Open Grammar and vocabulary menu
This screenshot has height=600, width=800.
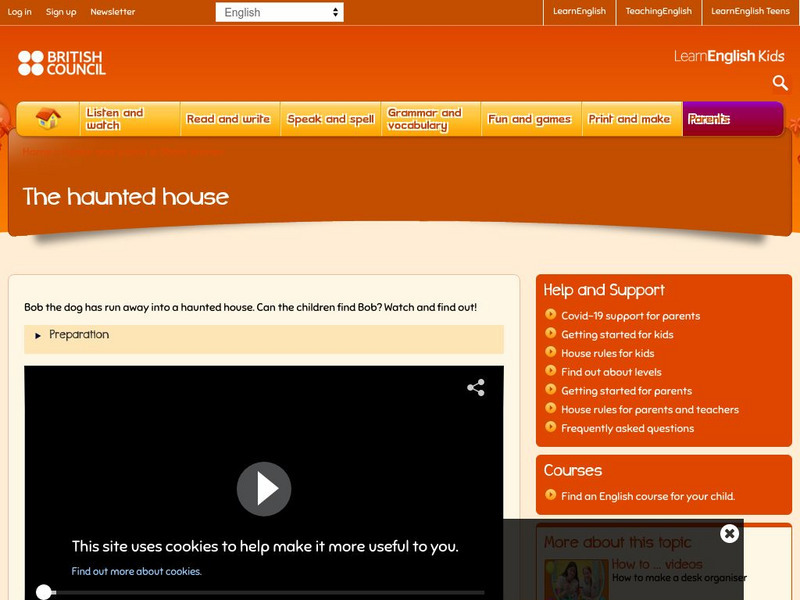431,119
